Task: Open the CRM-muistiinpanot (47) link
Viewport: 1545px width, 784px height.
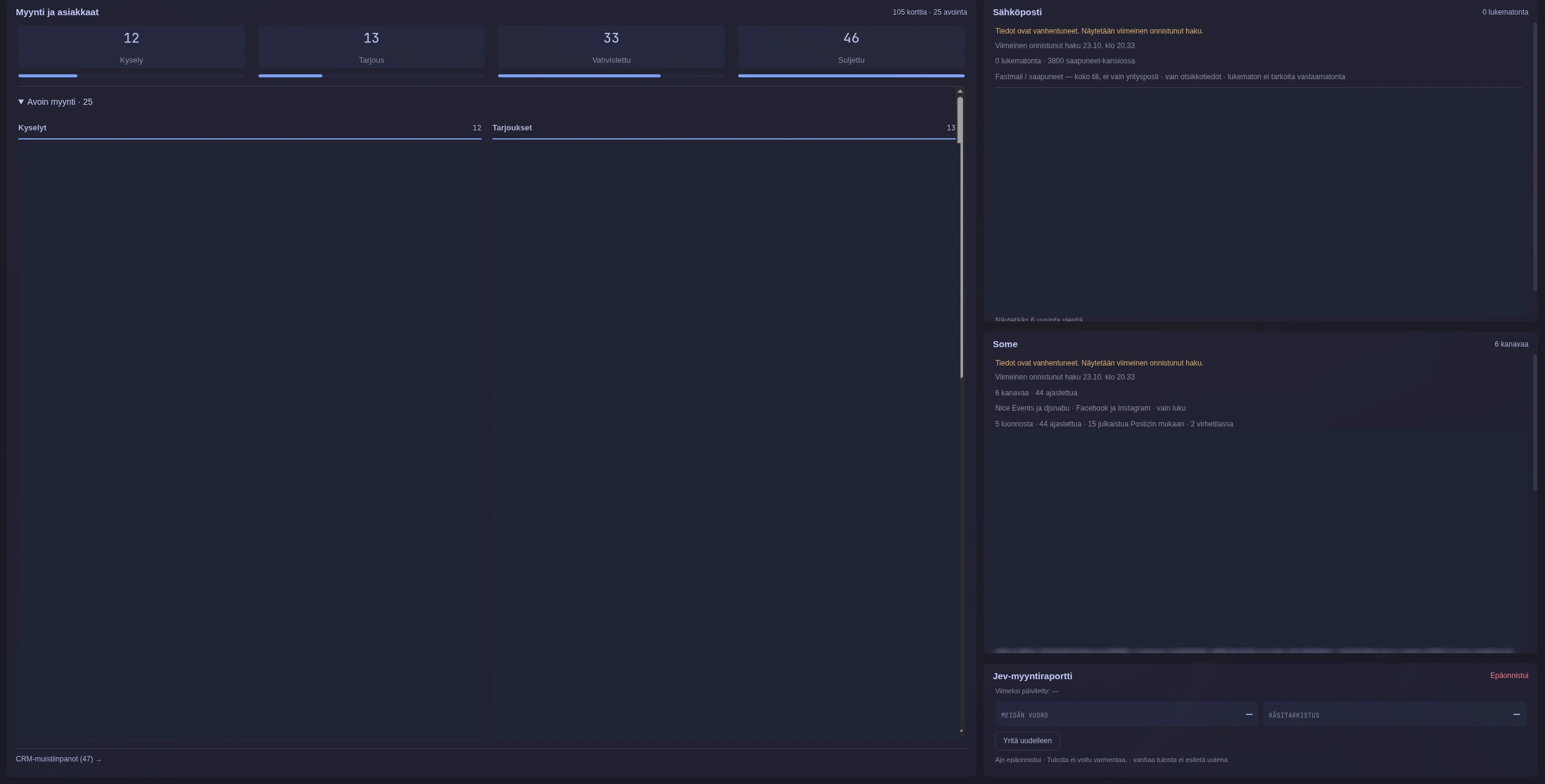Action: click(x=59, y=759)
